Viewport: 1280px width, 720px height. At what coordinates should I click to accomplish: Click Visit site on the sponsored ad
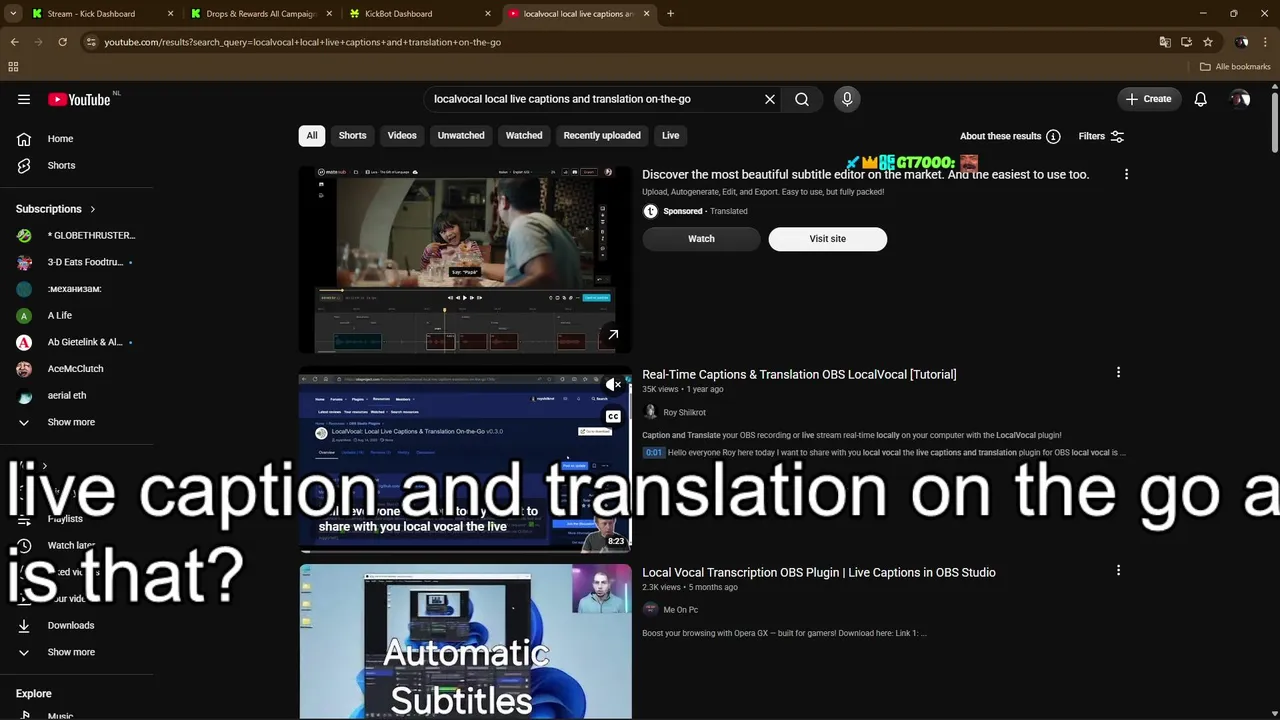(x=827, y=239)
